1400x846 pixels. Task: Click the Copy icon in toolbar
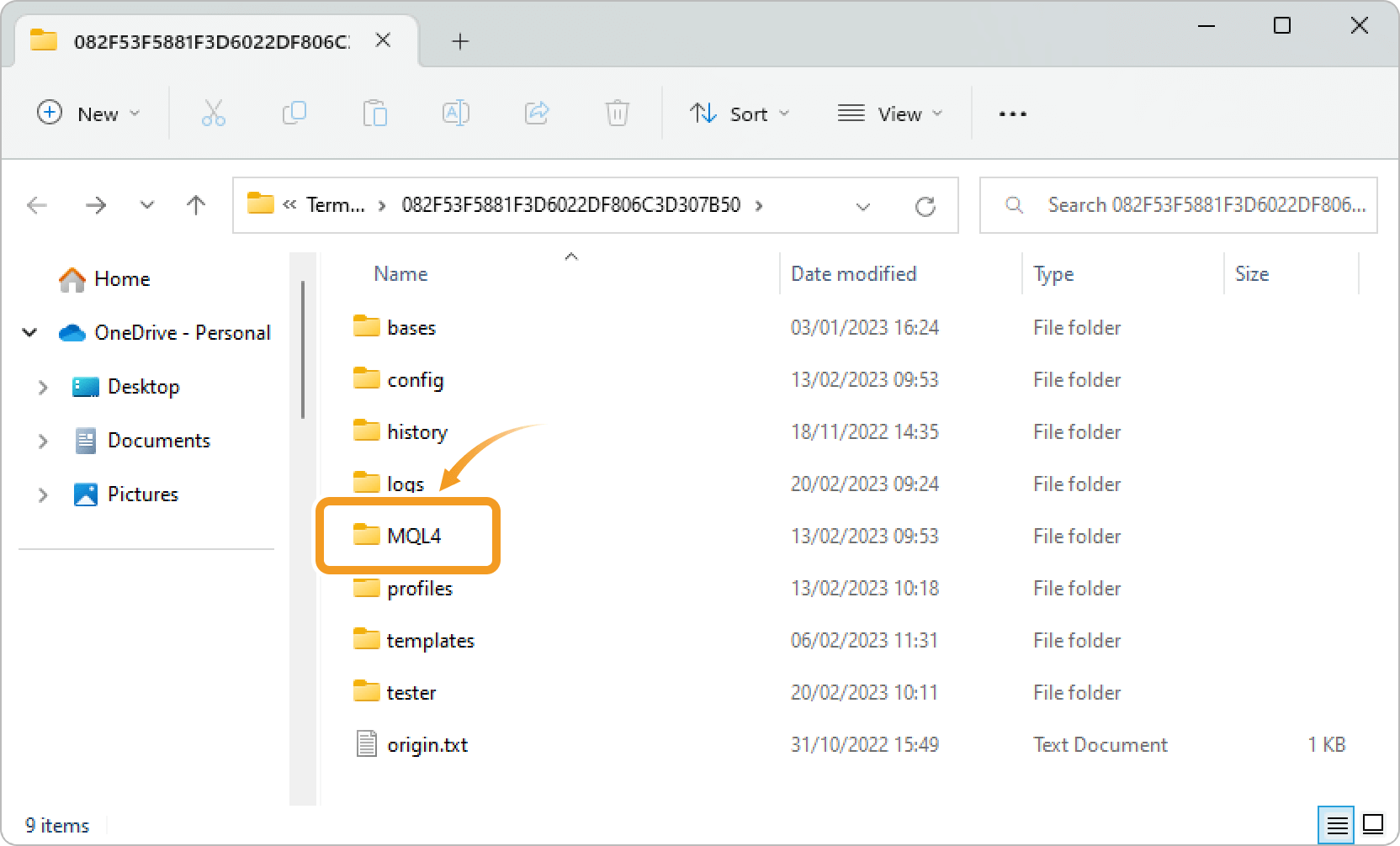tap(294, 114)
